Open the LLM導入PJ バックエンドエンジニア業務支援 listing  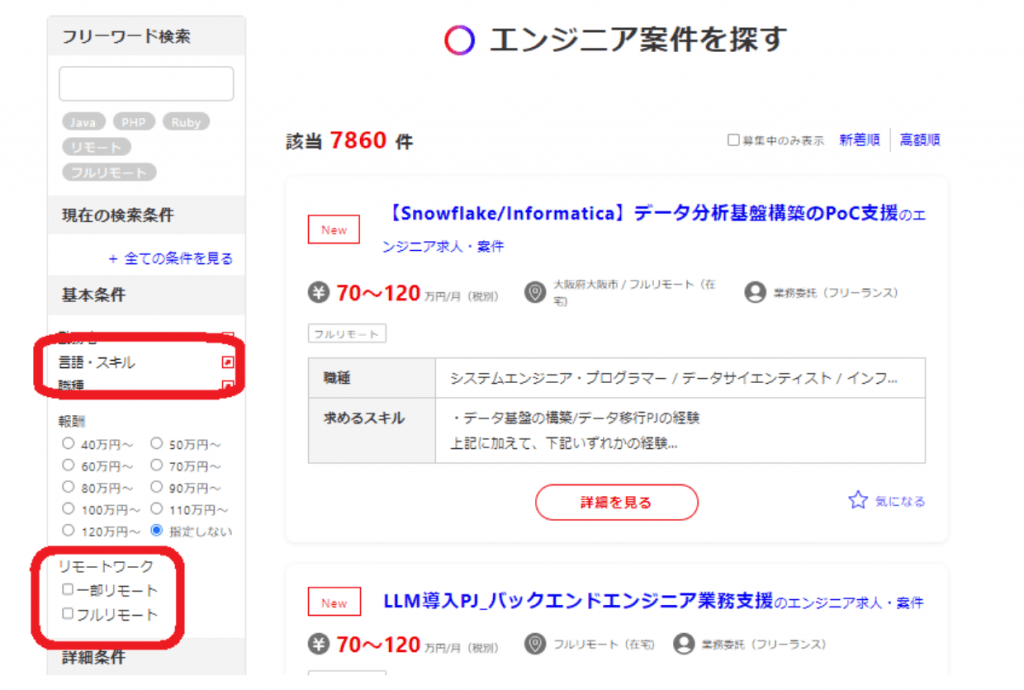click(x=578, y=602)
